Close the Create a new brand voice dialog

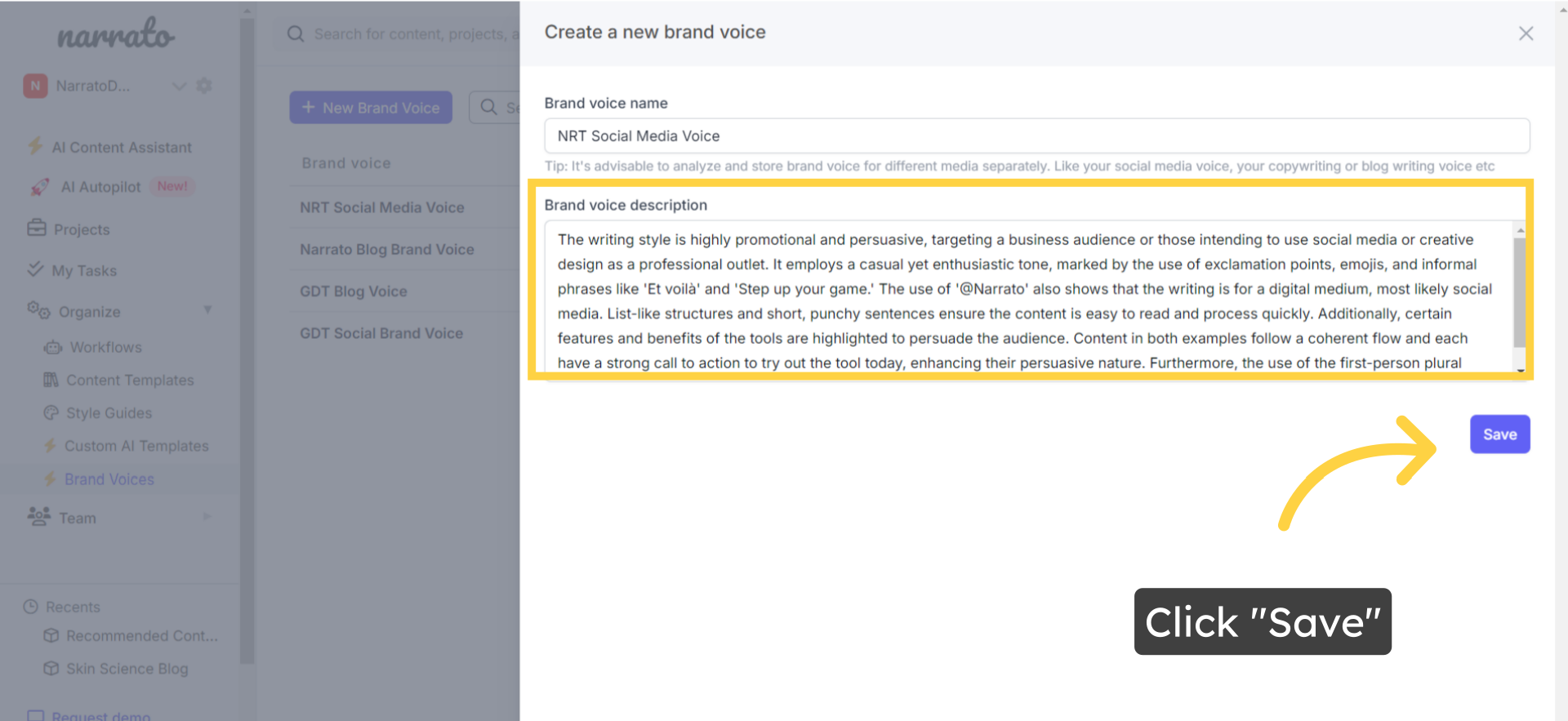pyautogui.click(x=1526, y=33)
